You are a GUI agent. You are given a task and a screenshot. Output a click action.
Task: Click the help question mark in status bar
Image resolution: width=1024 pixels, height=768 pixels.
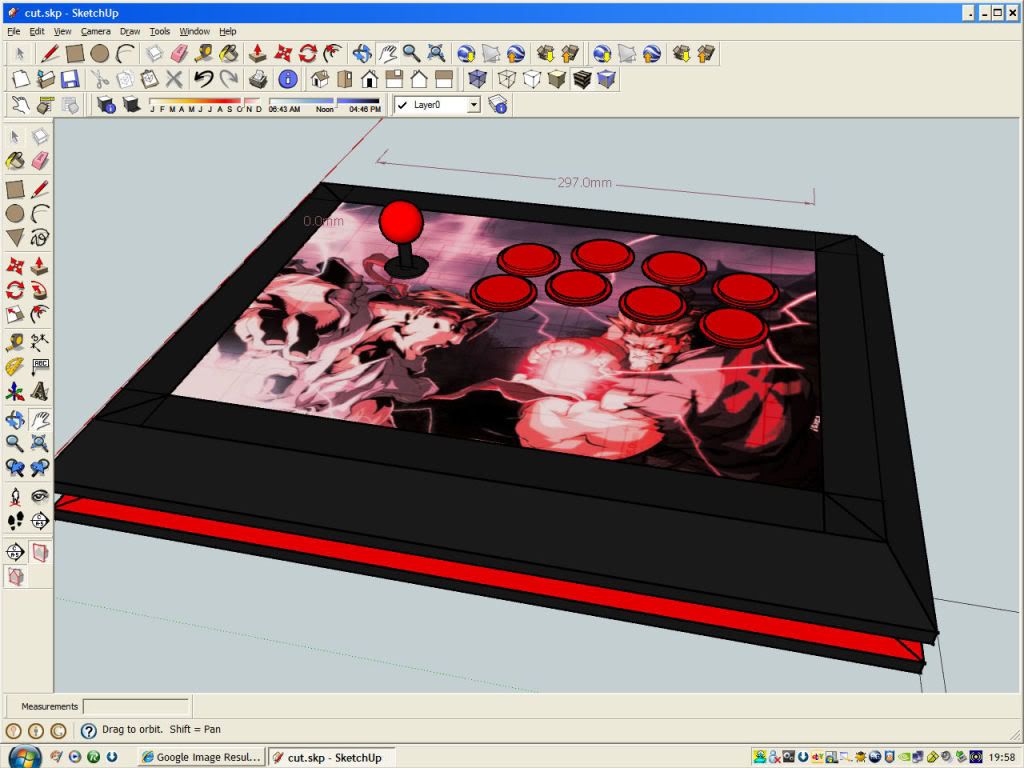pyautogui.click(x=88, y=730)
